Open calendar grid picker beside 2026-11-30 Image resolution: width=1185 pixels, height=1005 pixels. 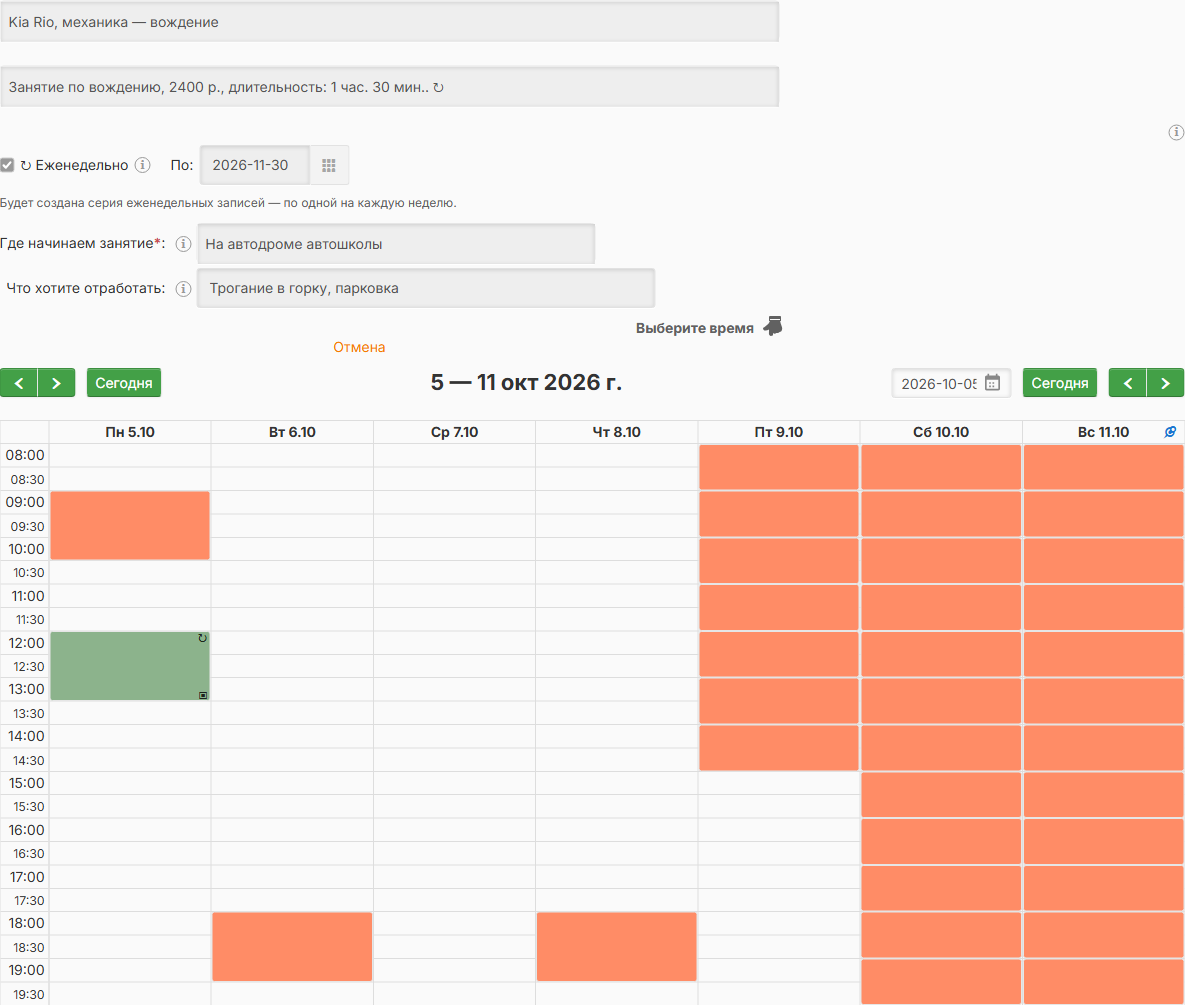pos(329,165)
